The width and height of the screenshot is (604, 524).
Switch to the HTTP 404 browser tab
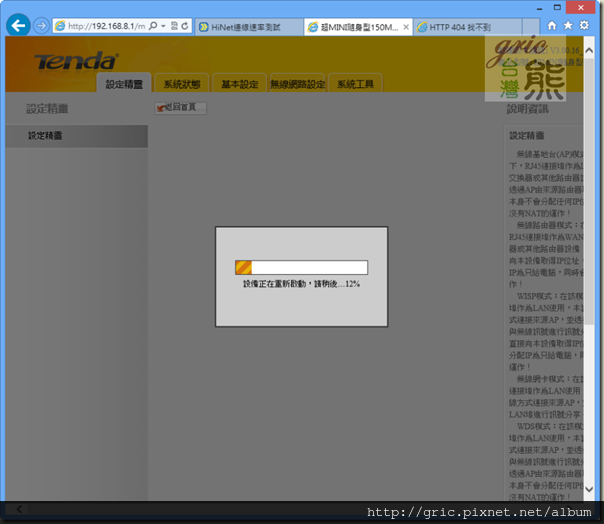coord(467,27)
